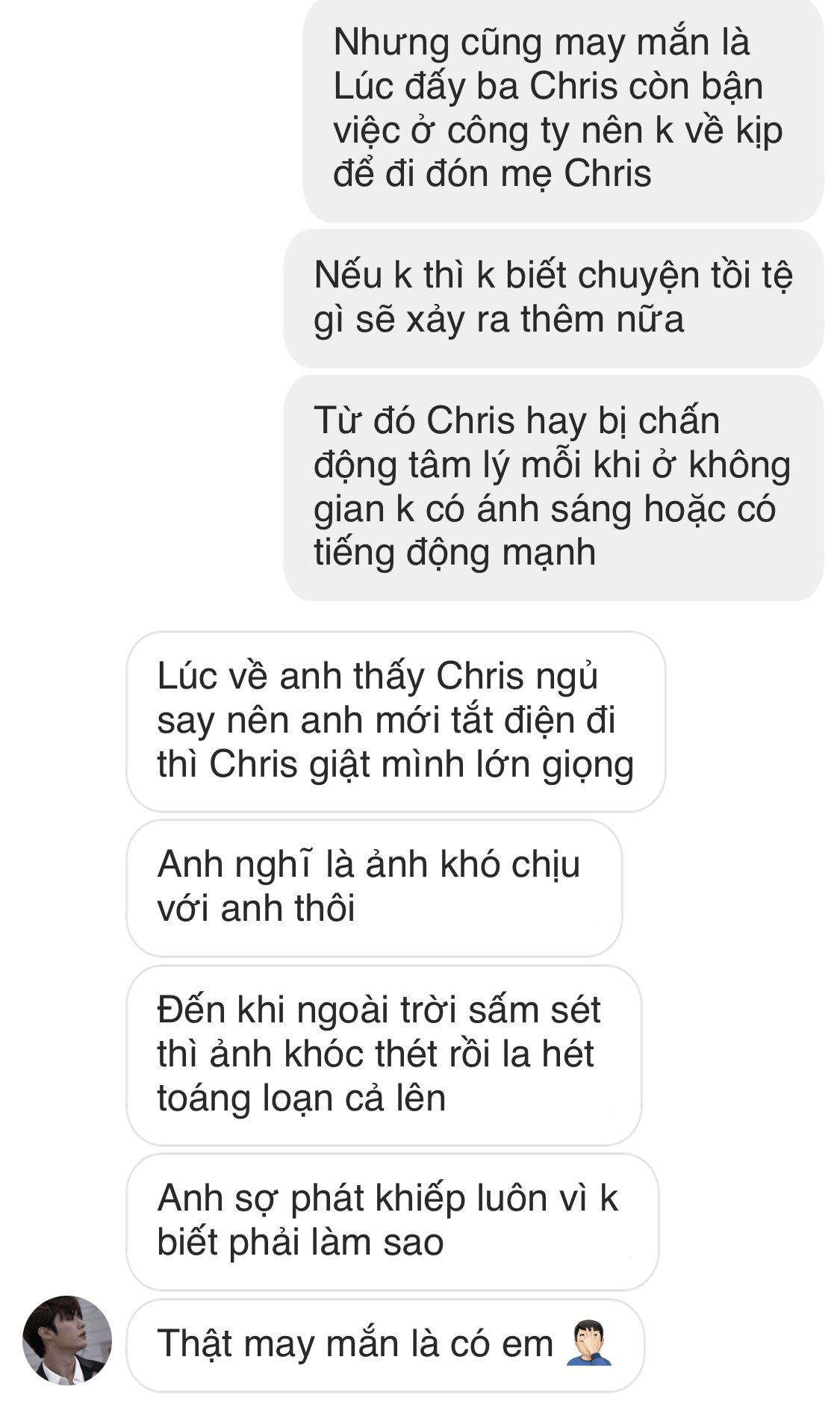This screenshot has width=840, height=1401.
Task: Tap the 'Thật may mắn là có em' text
Action: pos(355,1343)
